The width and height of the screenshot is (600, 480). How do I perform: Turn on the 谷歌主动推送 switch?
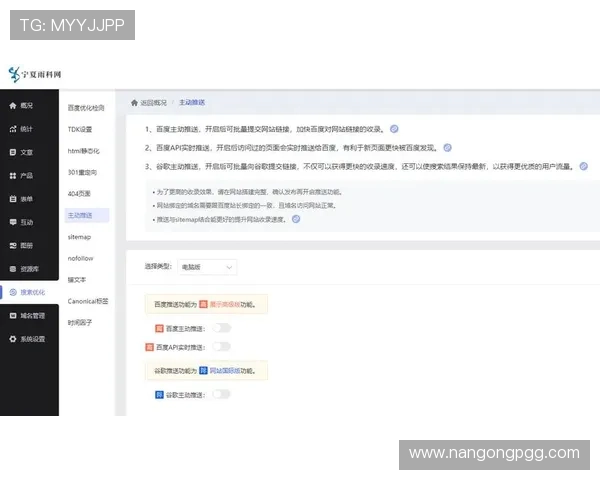pyautogui.click(x=222, y=394)
